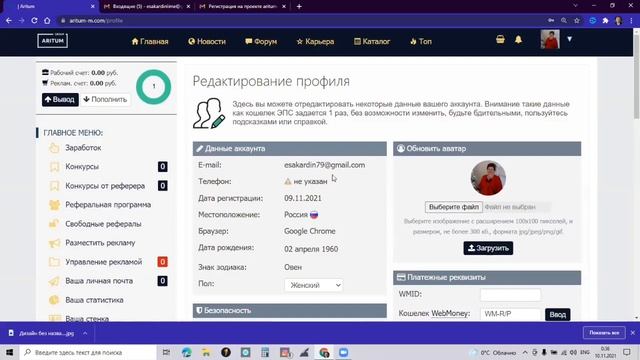
Task: Open the downloaded file chevron in download bar
Action: 85,333
